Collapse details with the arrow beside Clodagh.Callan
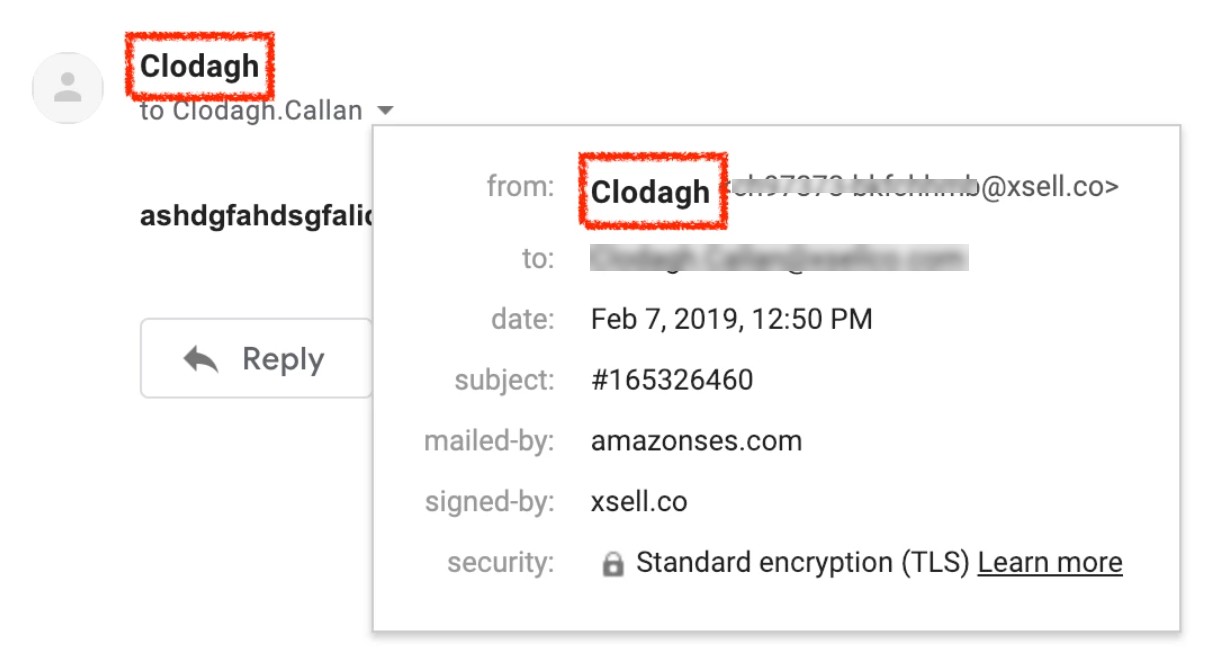 (386, 111)
